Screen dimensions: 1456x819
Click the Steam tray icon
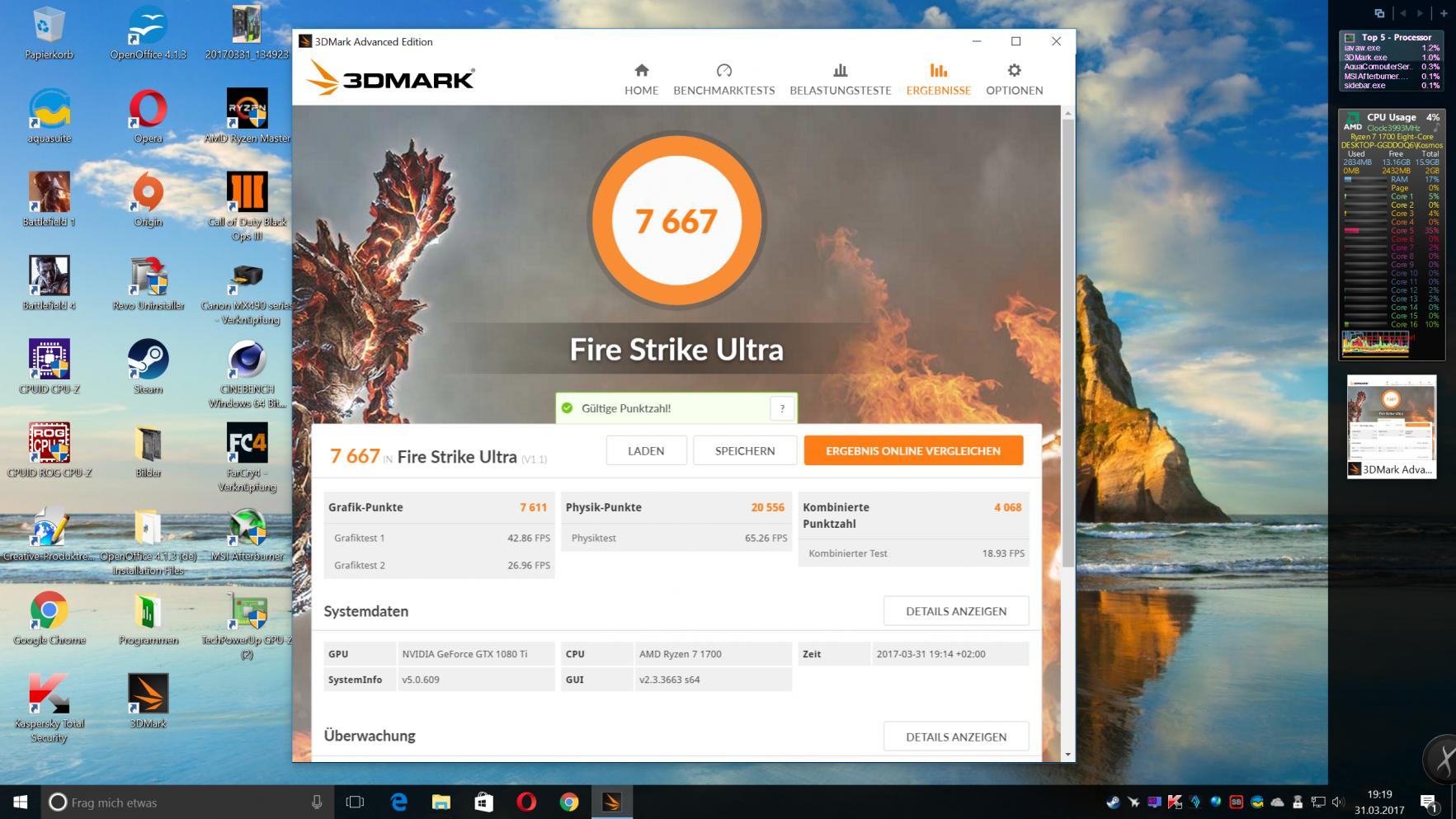coord(1113,802)
